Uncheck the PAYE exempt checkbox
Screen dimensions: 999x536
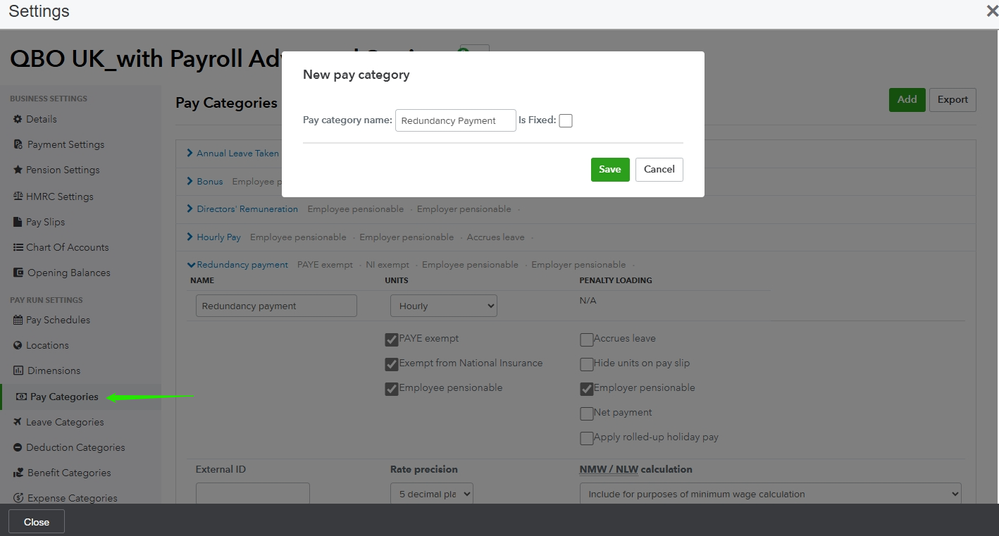click(x=392, y=339)
